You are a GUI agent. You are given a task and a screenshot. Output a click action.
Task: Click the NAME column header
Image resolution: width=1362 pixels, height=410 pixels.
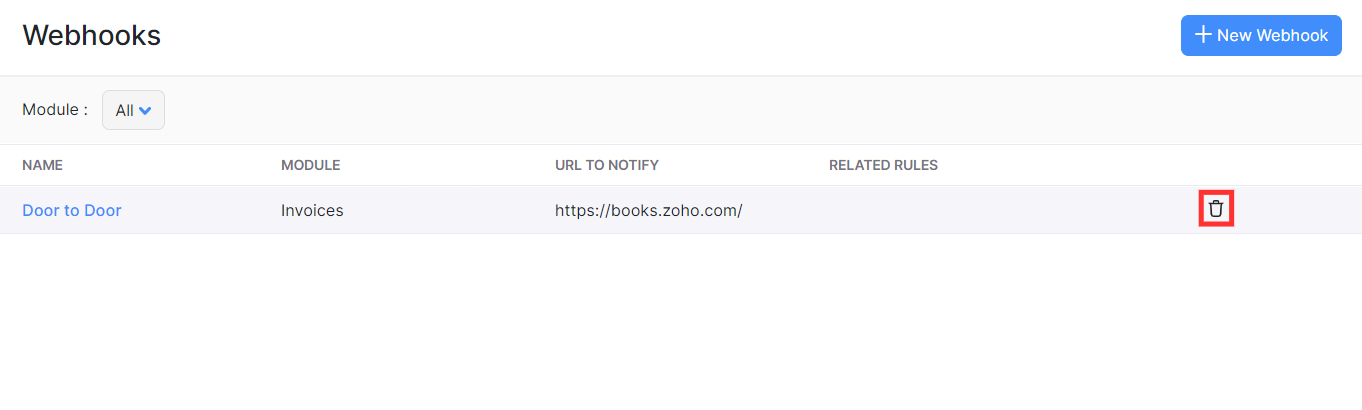[42, 165]
